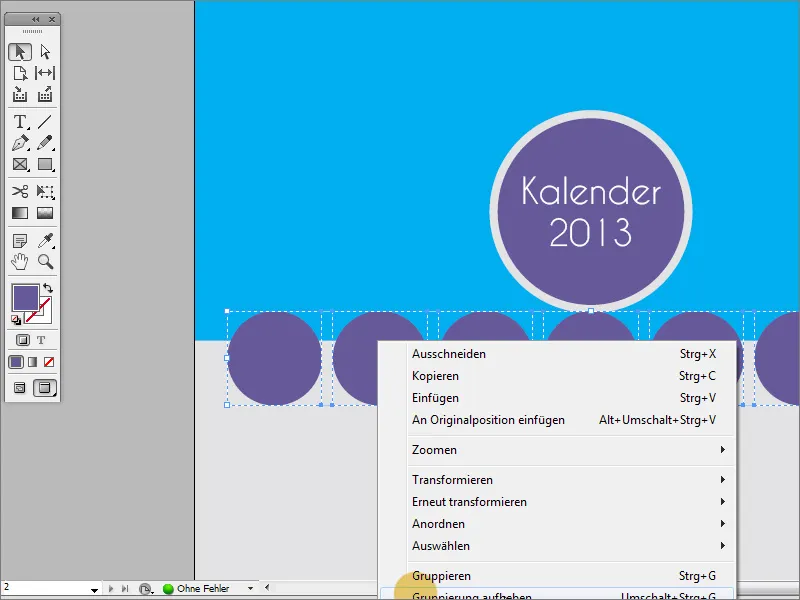The height and width of the screenshot is (600, 800).
Task: Open page number dropdown arrow
Action: click(x=94, y=590)
